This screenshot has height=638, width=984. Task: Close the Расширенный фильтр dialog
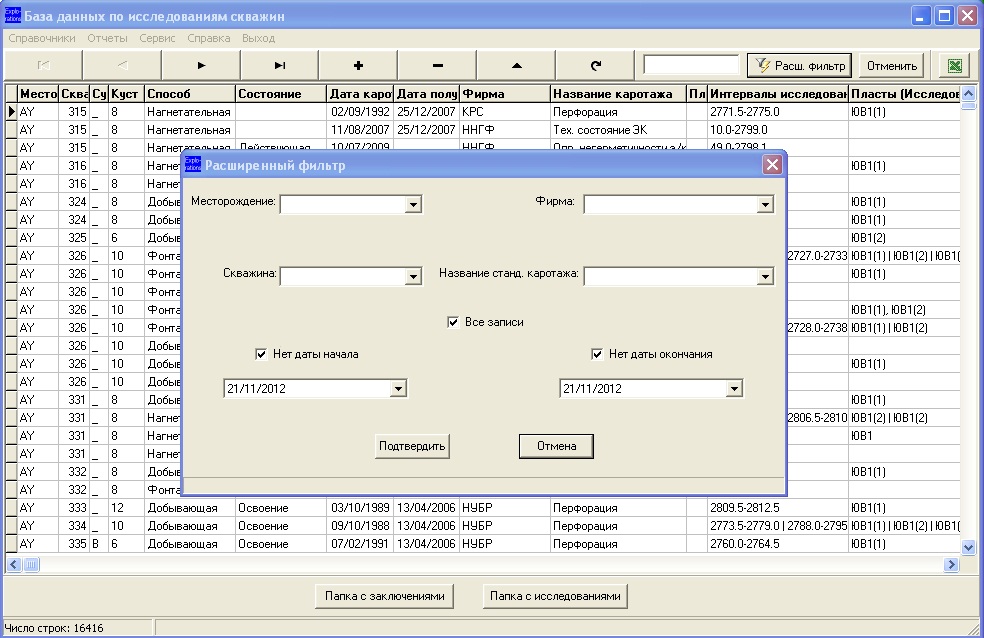click(x=772, y=164)
